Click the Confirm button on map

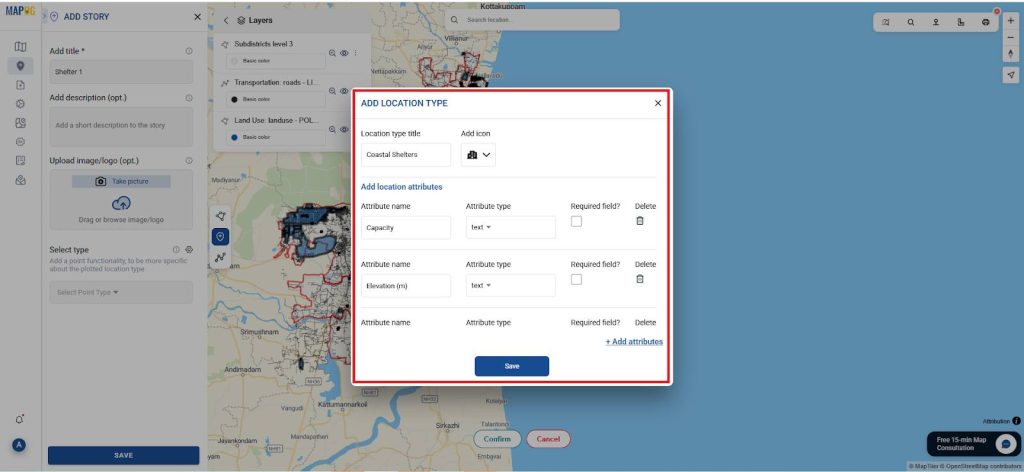(x=497, y=439)
